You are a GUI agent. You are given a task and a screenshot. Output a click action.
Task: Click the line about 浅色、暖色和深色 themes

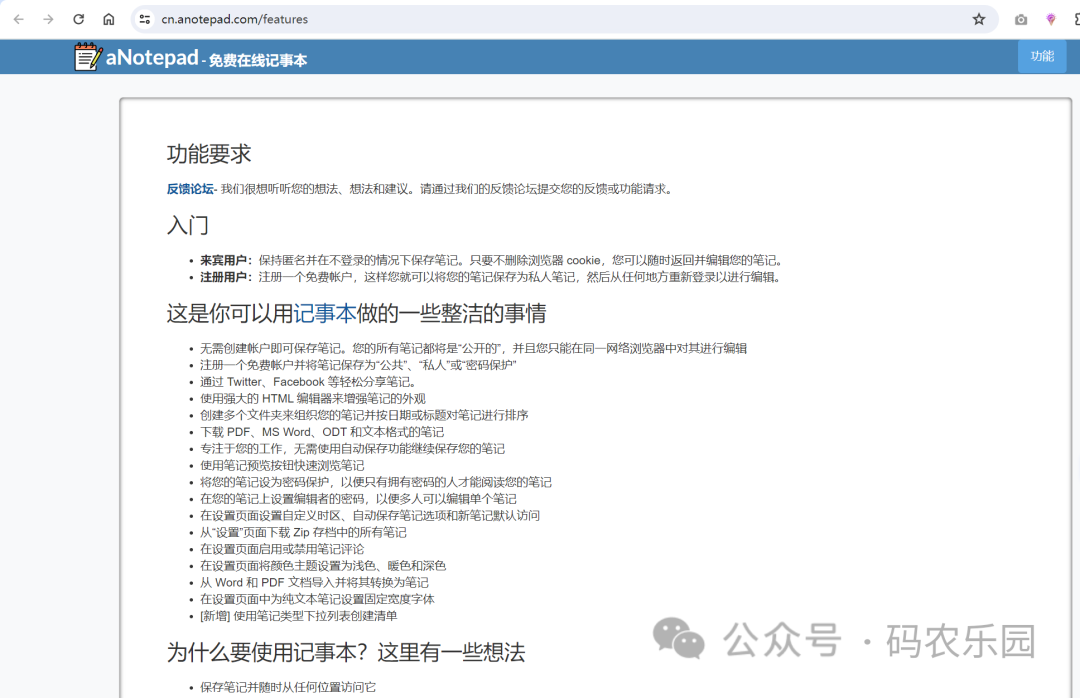[323, 566]
